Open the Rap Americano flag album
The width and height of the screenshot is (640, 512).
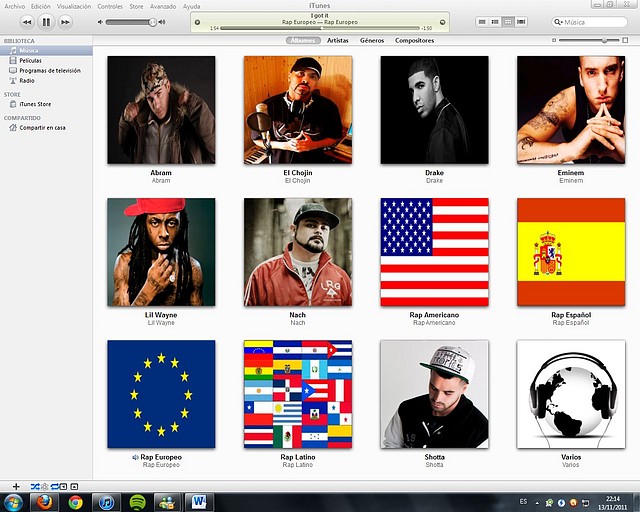click(434, 252)
